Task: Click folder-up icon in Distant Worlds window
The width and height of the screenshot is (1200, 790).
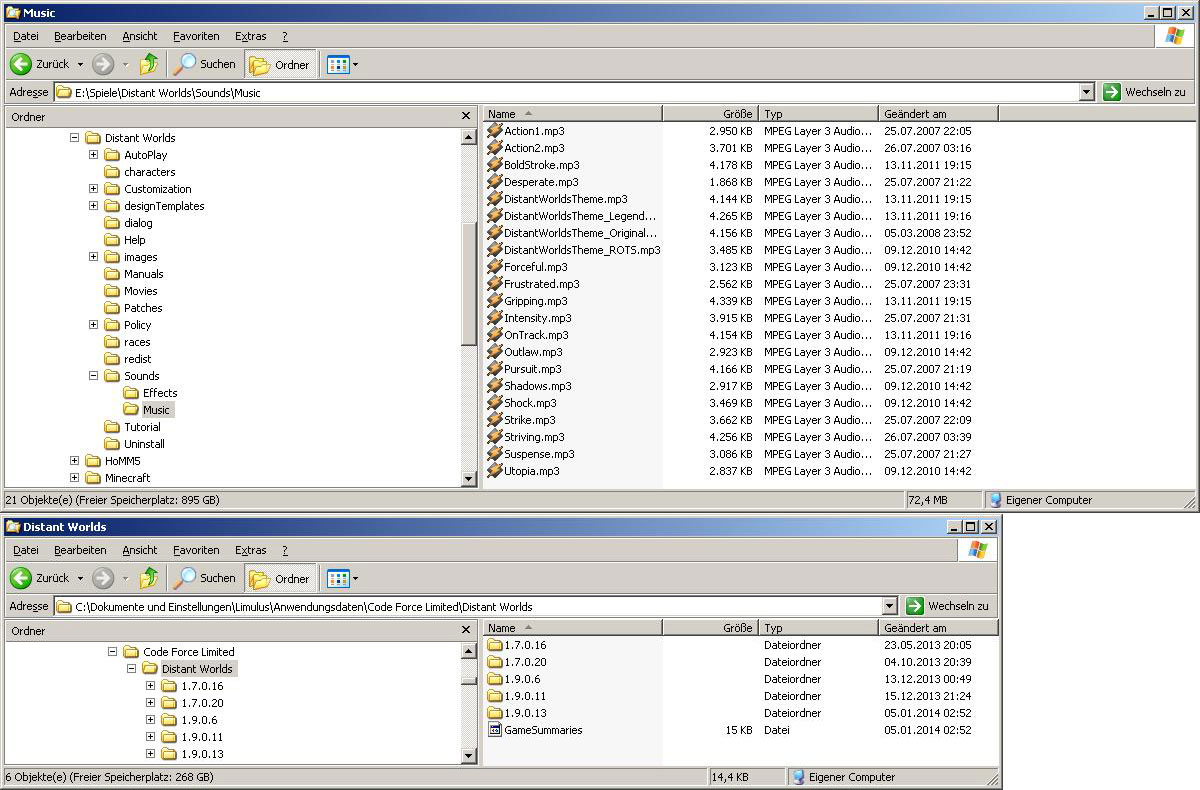Action: [149, 578]
